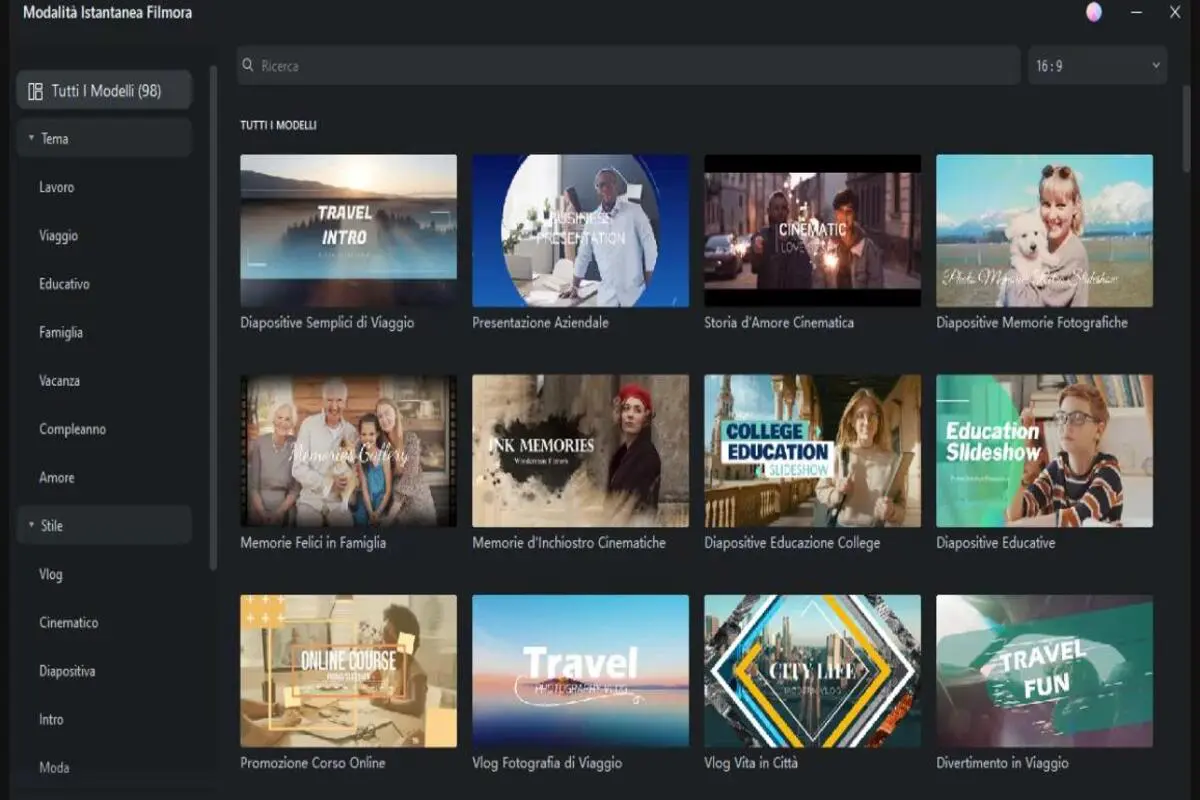Show Moda style templates
The width and height of the screenshot is (1200, 800).
(x=54, y=768)
